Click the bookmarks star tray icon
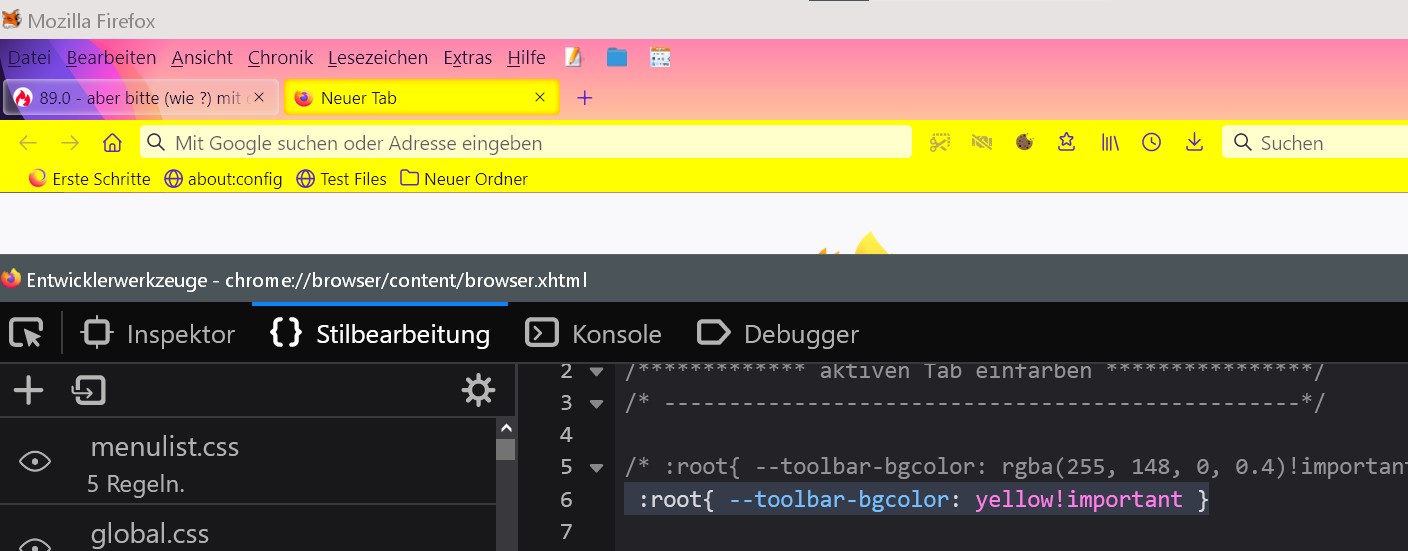The height and width of the screenshot is (551, 1408). click(x=1067, y=143)
